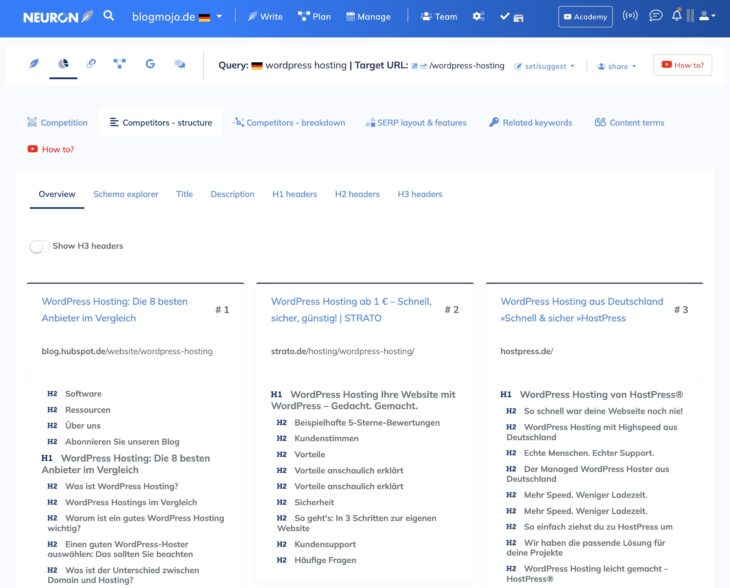
Task: Select the Title sub-tab
Action: click(x=184, y=194)
